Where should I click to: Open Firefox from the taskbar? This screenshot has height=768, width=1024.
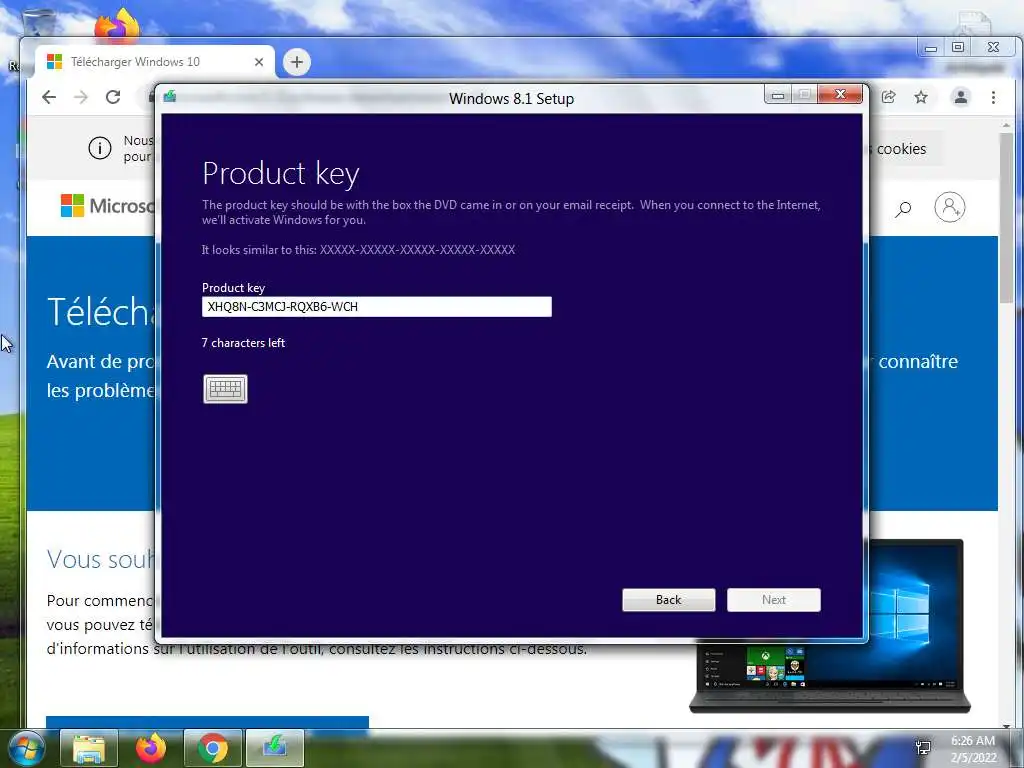[x=151, y=748]
